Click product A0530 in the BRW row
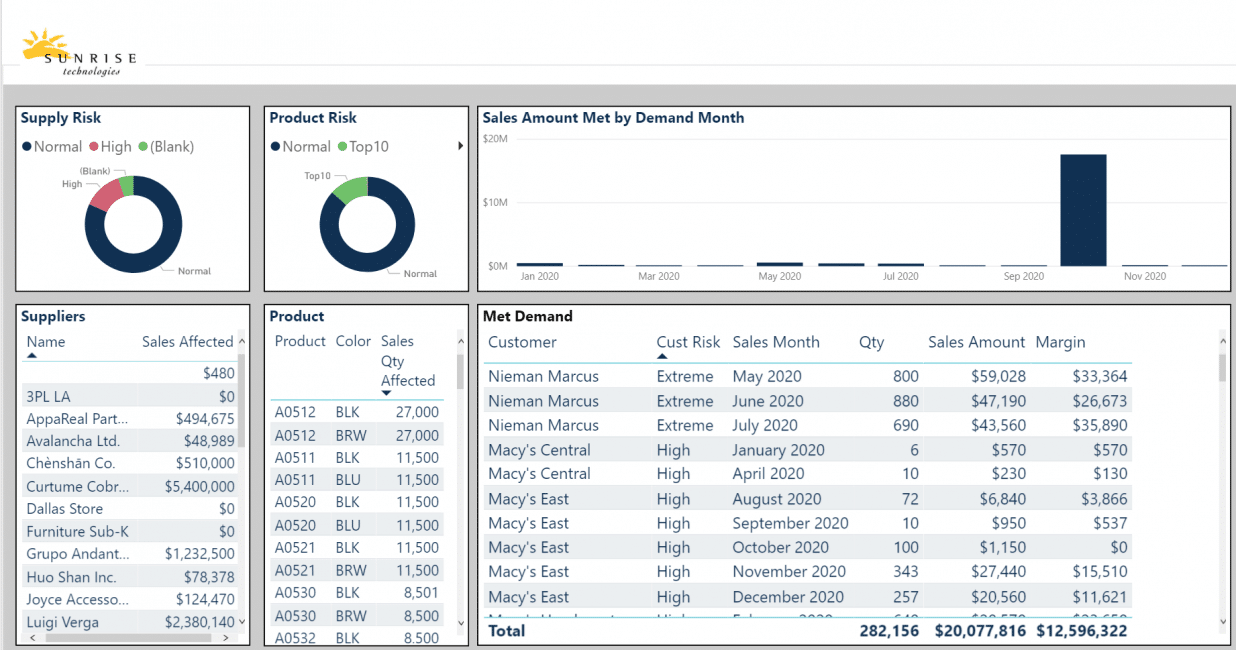The width and height of the screenshot is (1236, 650). [295, 616]
